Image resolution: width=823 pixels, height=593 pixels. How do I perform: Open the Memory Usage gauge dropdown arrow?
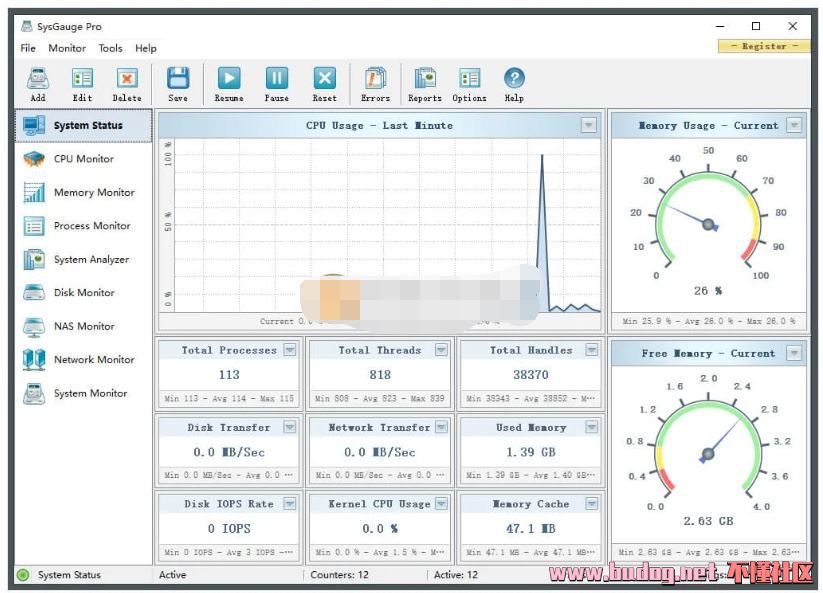click(x=794, y=125)
